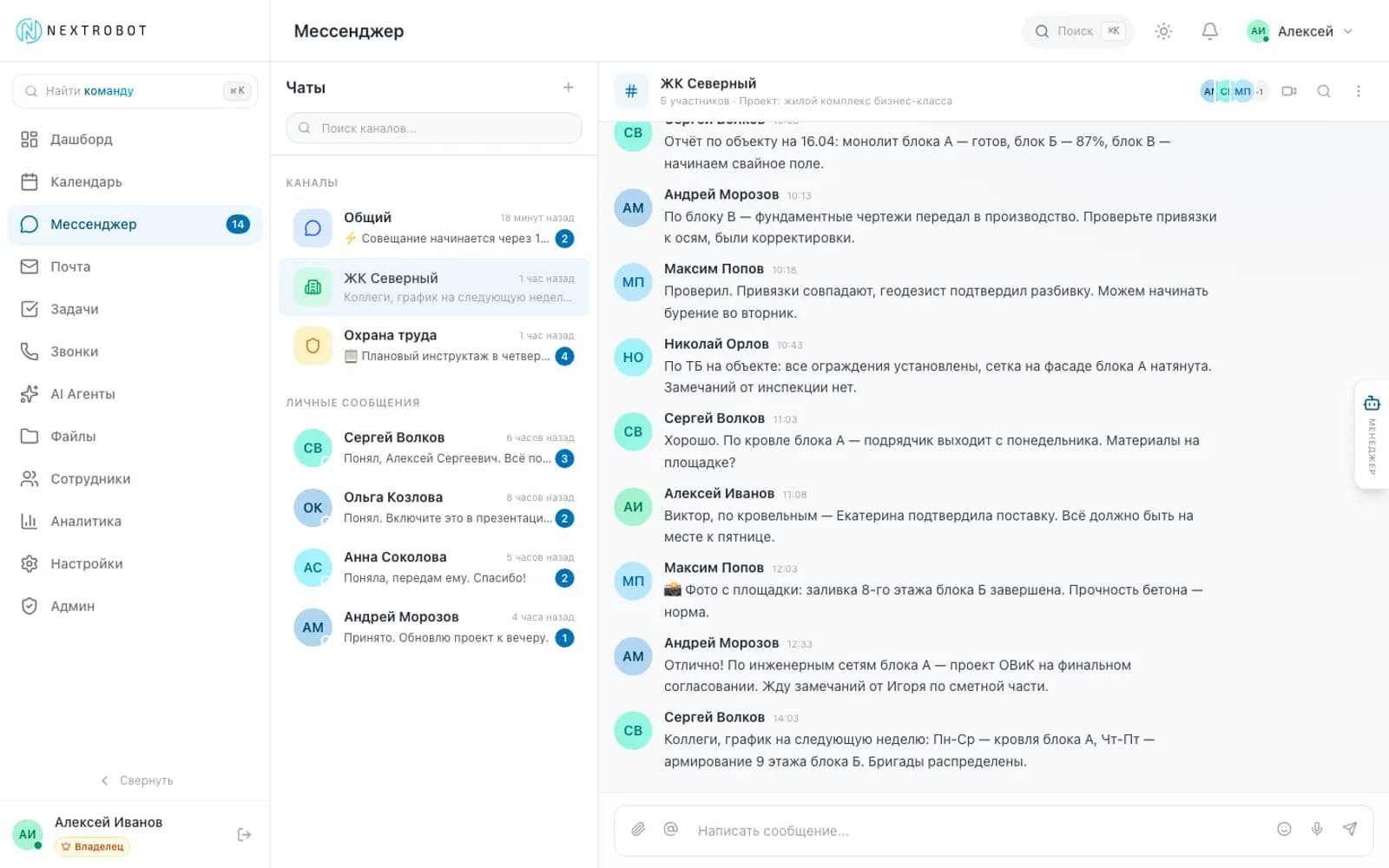Open Настройки from the sidebar
Image resolution: width=1389 pixels, height=868 pixels.
click(x=135, y=564)
